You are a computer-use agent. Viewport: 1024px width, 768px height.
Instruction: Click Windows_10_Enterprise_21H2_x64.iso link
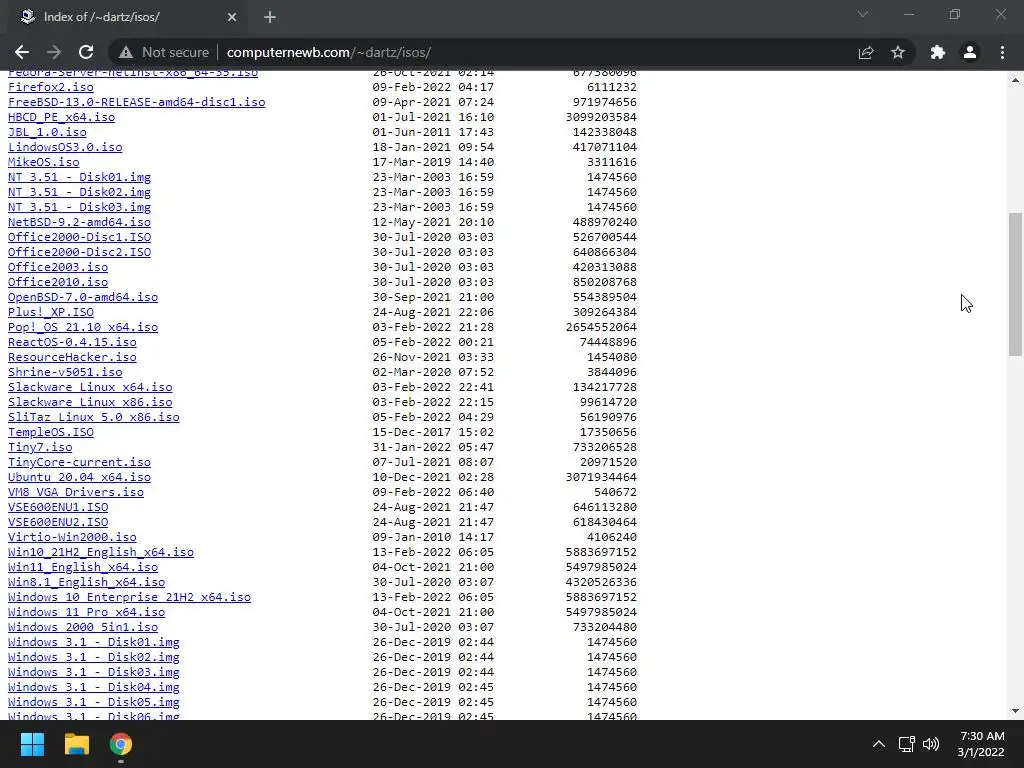[129, 598]
